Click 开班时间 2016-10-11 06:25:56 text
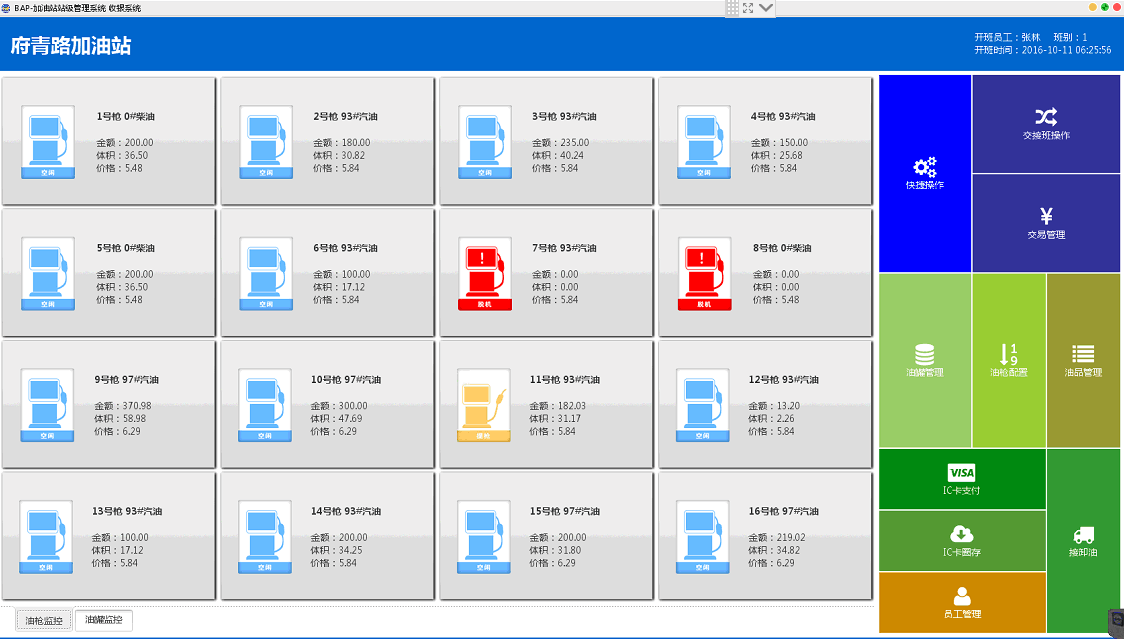 pos(1043,50)
